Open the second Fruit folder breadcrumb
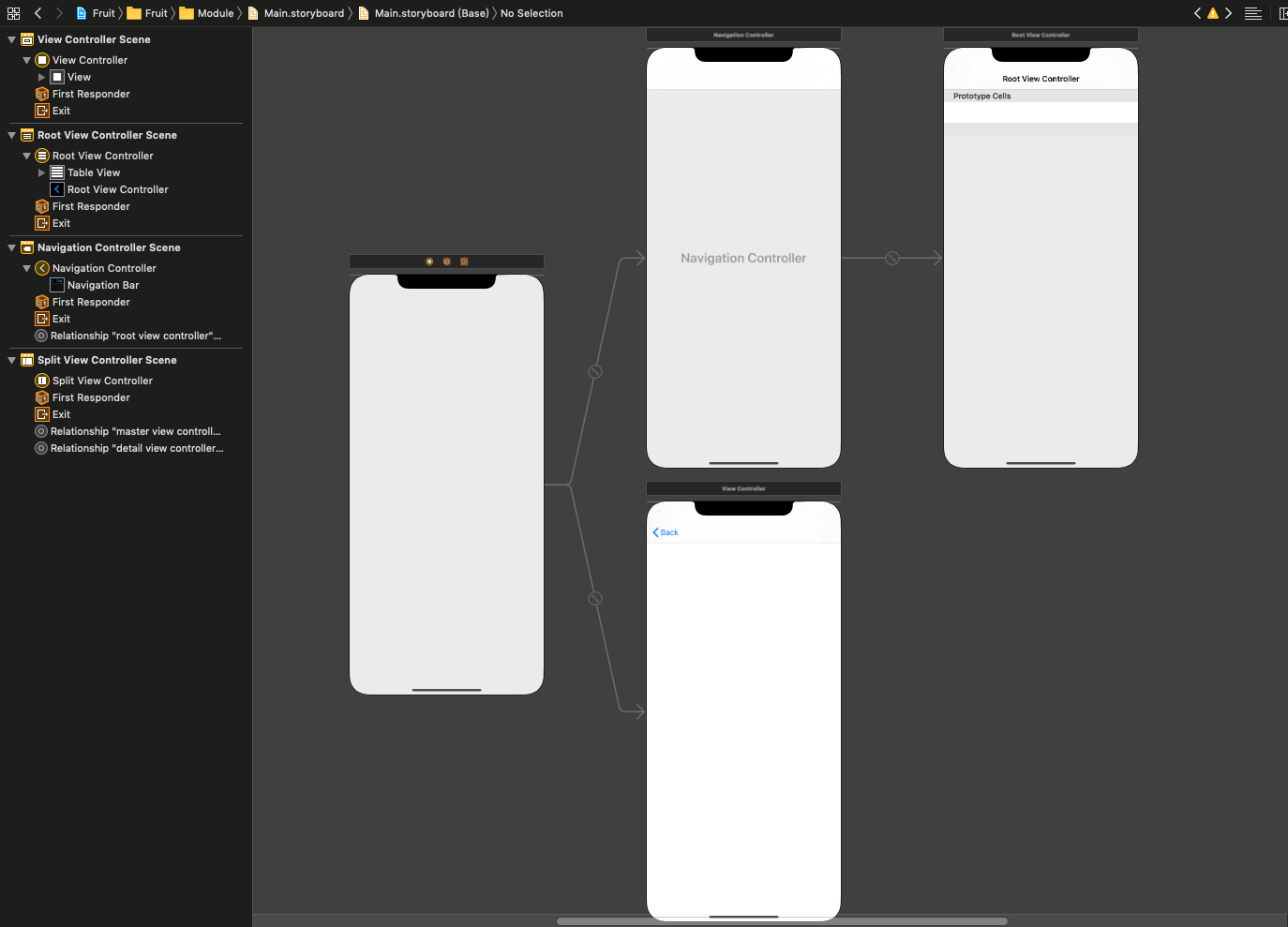 [148, 13]
